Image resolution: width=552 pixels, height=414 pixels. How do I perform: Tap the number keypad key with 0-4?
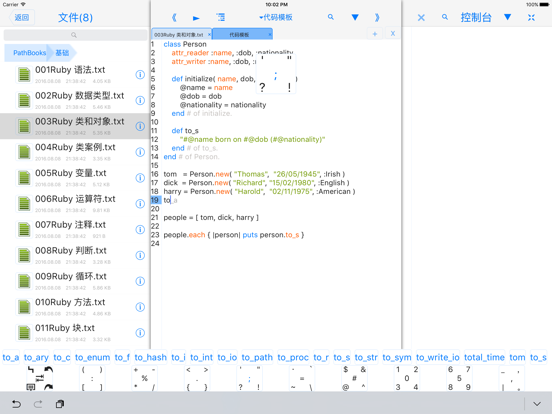407,378
